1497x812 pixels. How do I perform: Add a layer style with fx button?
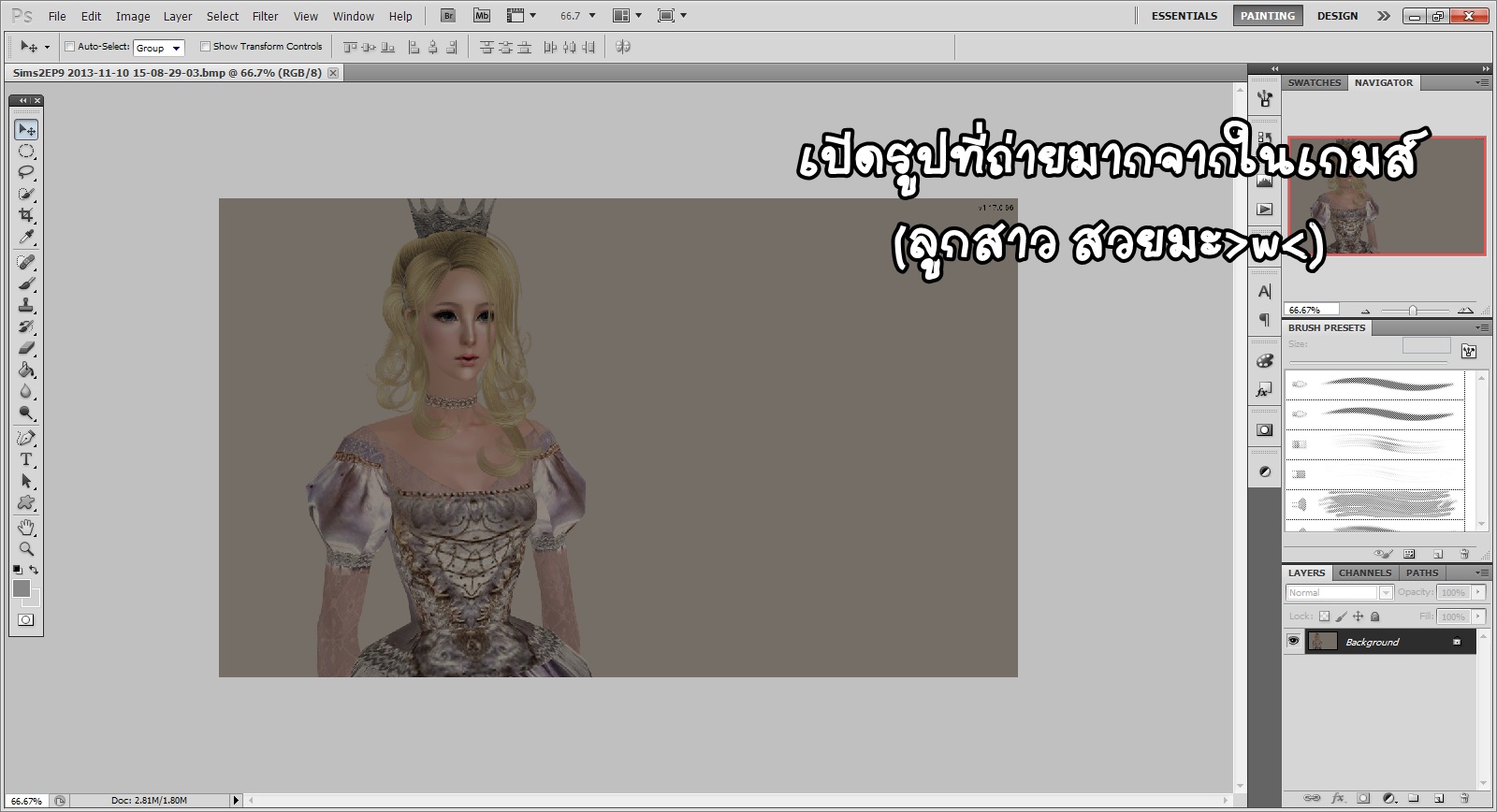[1338, 799]
